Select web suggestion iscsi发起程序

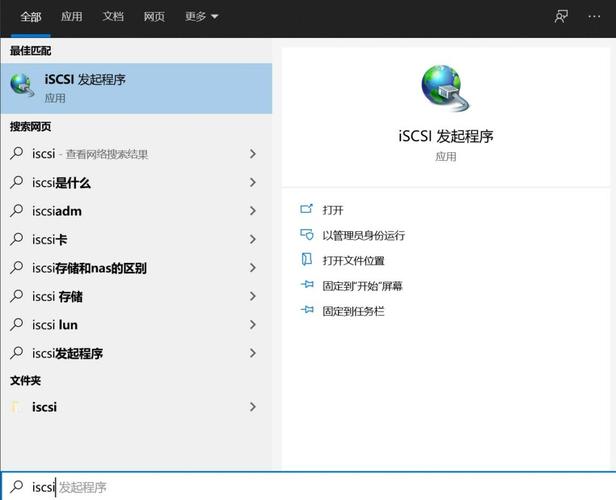136,353
